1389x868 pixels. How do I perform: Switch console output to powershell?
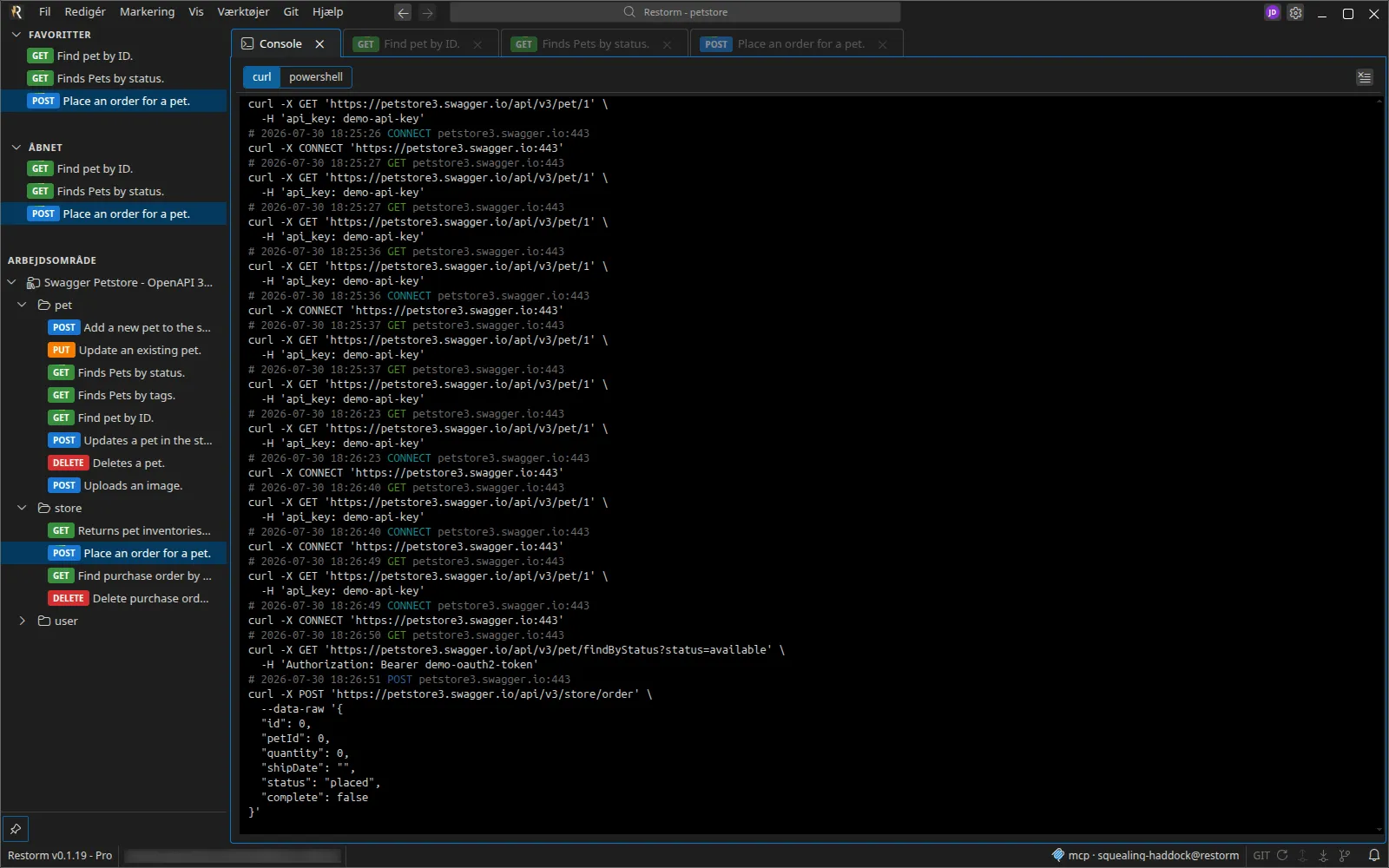coord(316,77)
